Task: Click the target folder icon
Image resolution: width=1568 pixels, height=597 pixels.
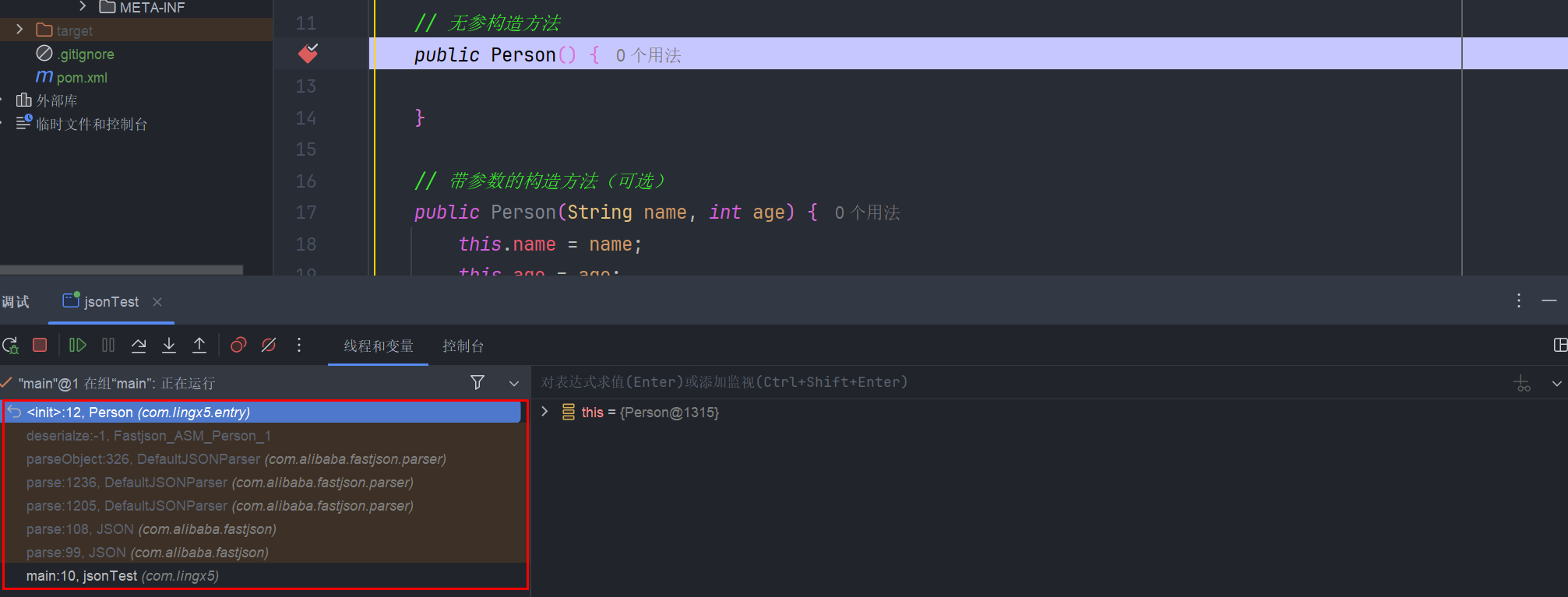Action: [44, 30]
